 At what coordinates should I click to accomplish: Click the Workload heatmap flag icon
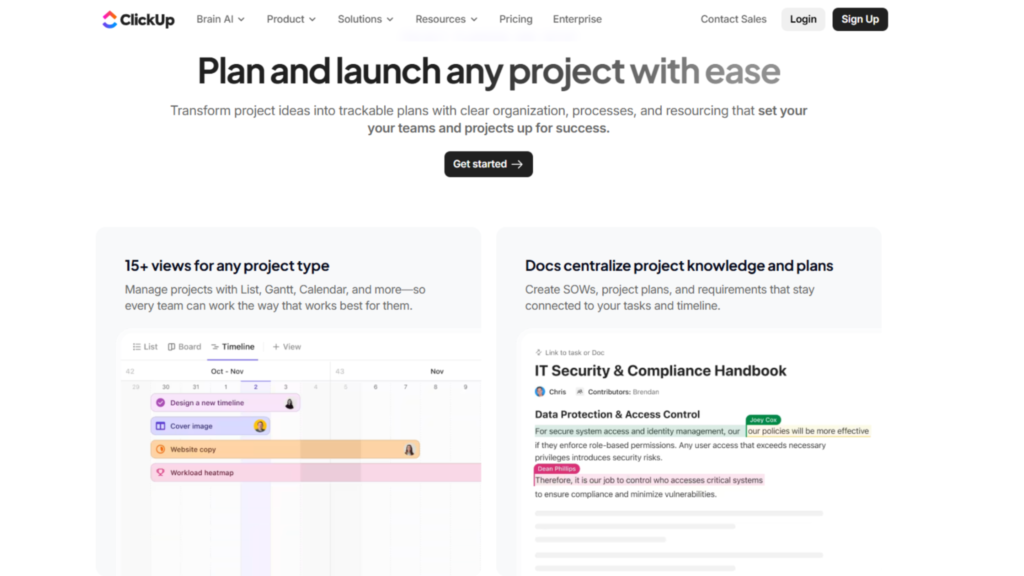pyautogui.click(x=160, y=472)
